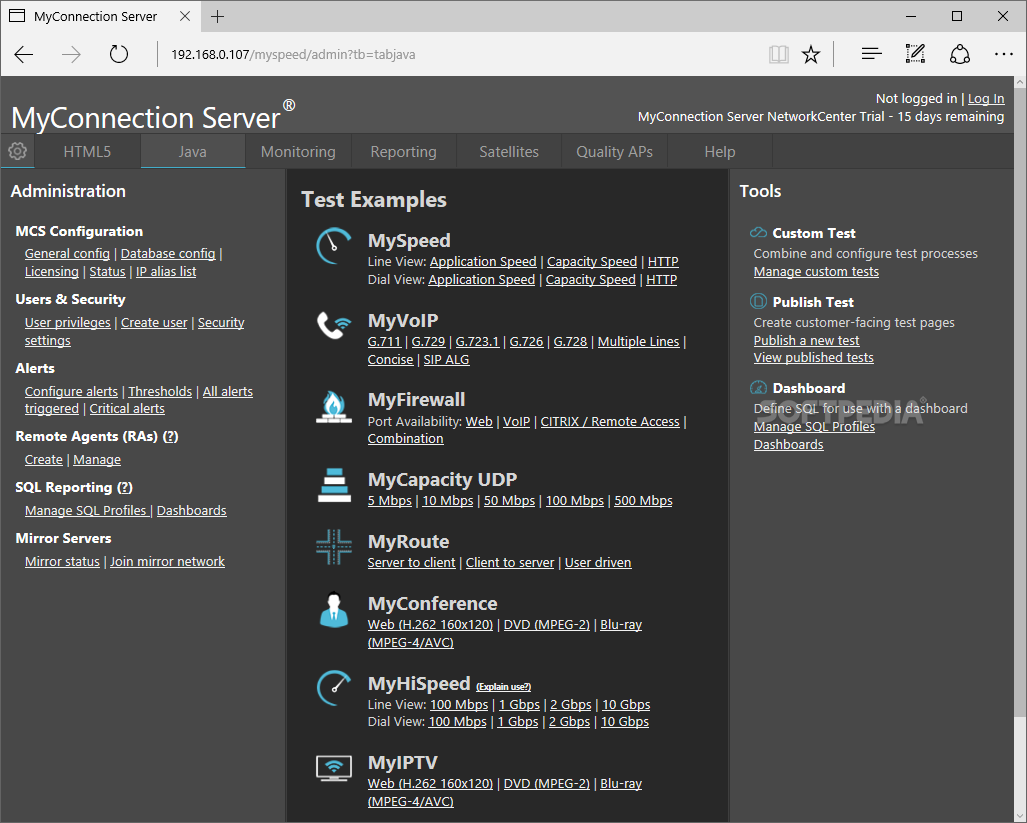The width and height of the screenshot is (1027, 823).
Task: Click the MyFirewall flame icon
Action: (334, 407)
